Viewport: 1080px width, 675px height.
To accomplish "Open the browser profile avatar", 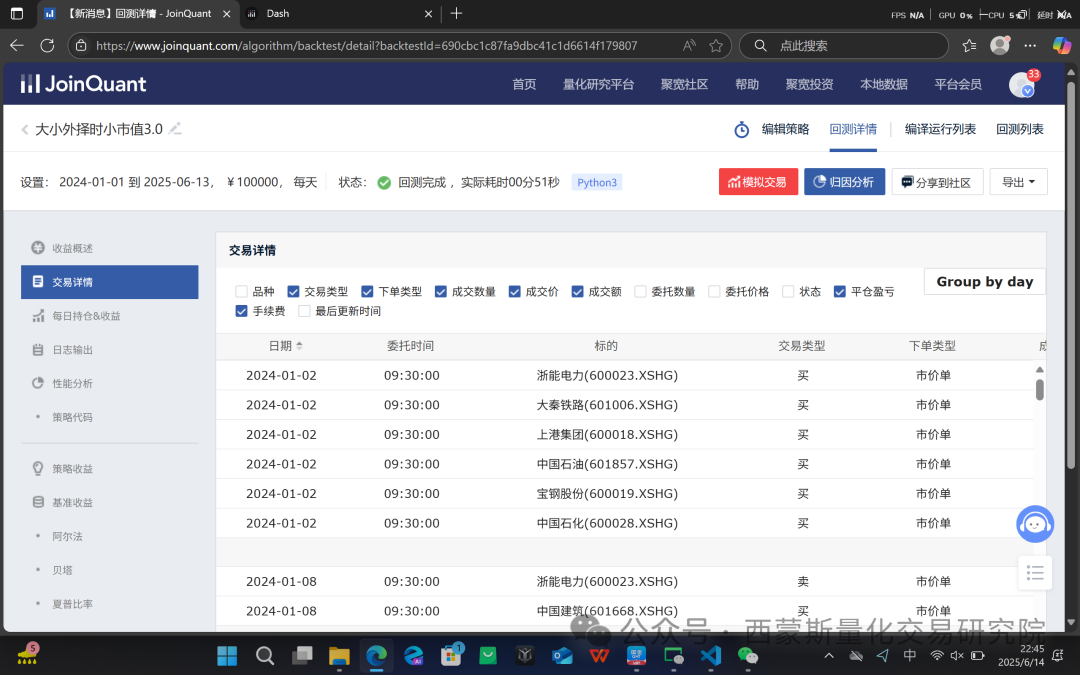I will [x=999, y=45].
